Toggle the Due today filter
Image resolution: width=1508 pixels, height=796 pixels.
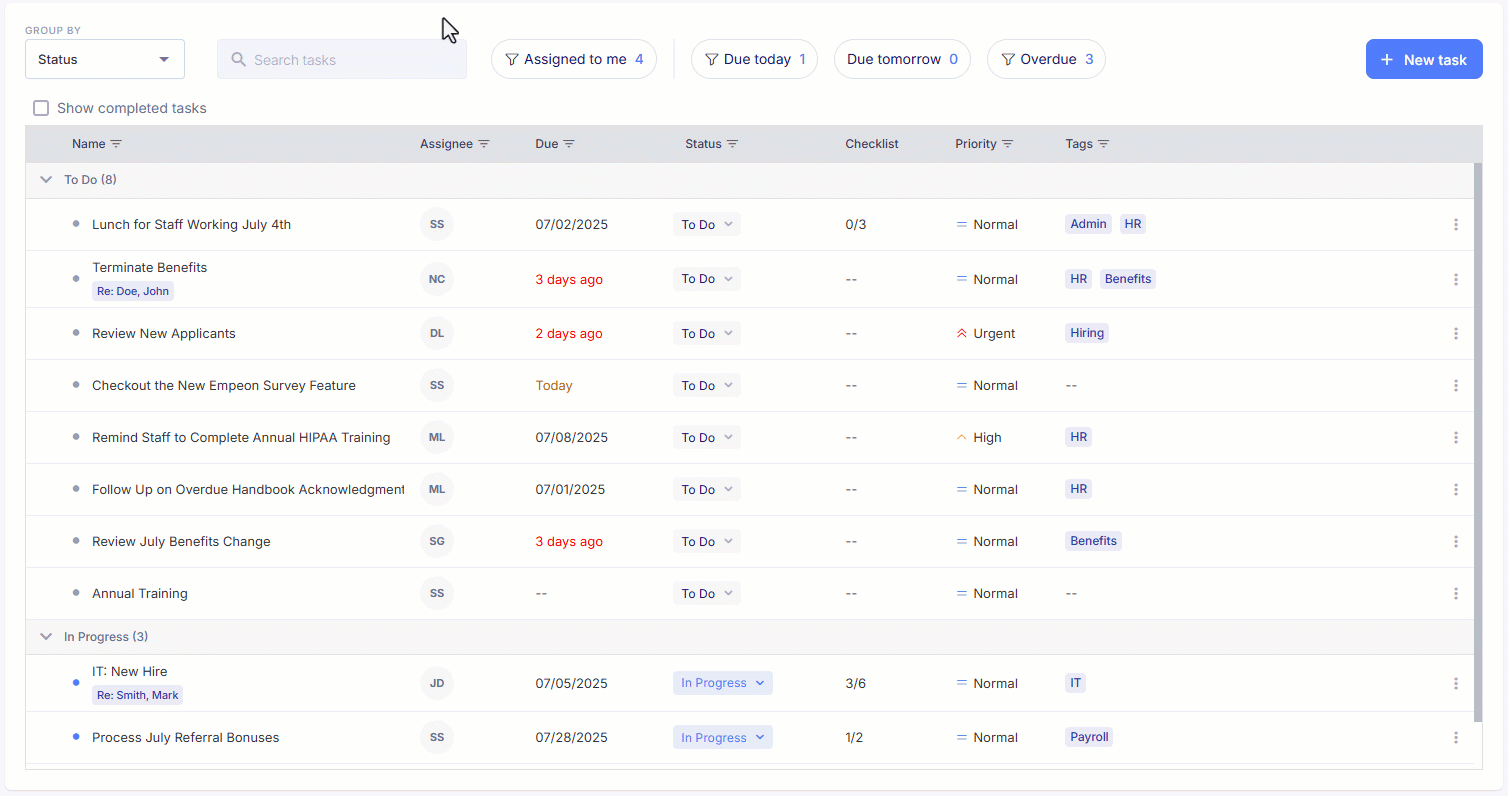(754, 59)
